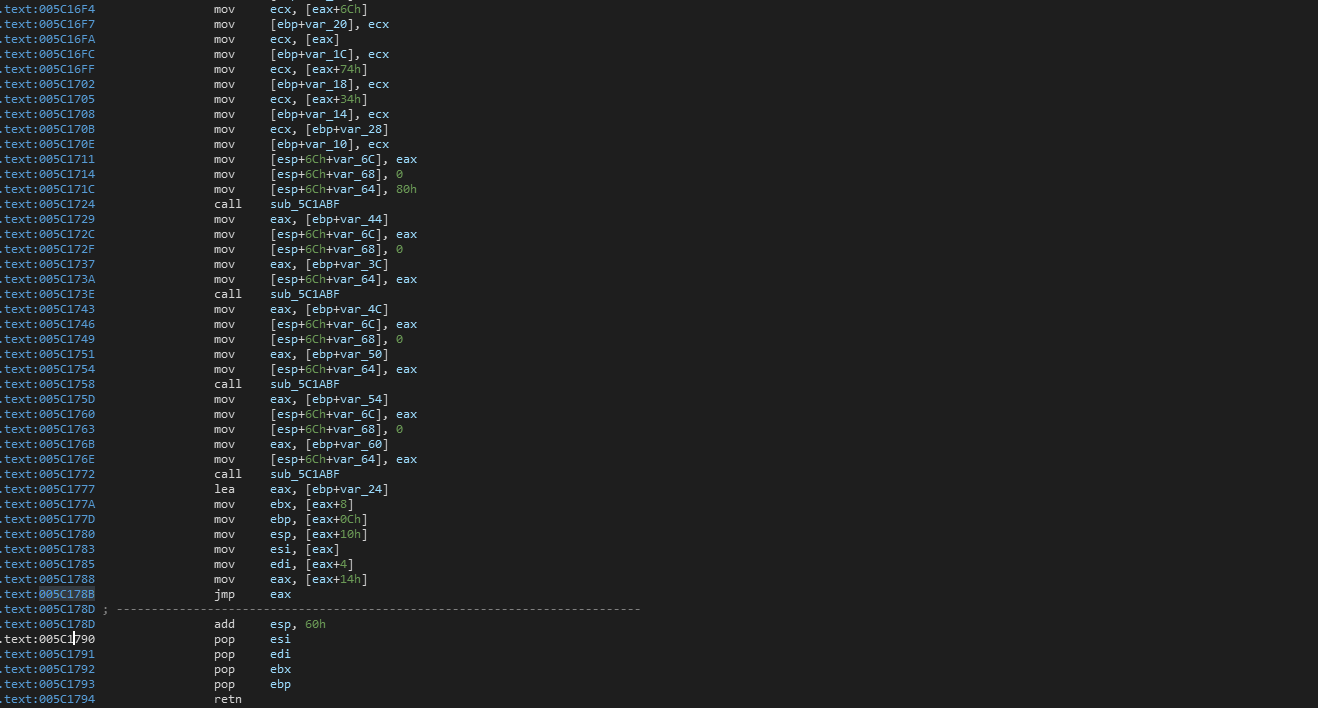Click the jmp mnemonic at 005C178B
The height and width of the screenshot is (708, 1318).
click(x=224, y=594)
